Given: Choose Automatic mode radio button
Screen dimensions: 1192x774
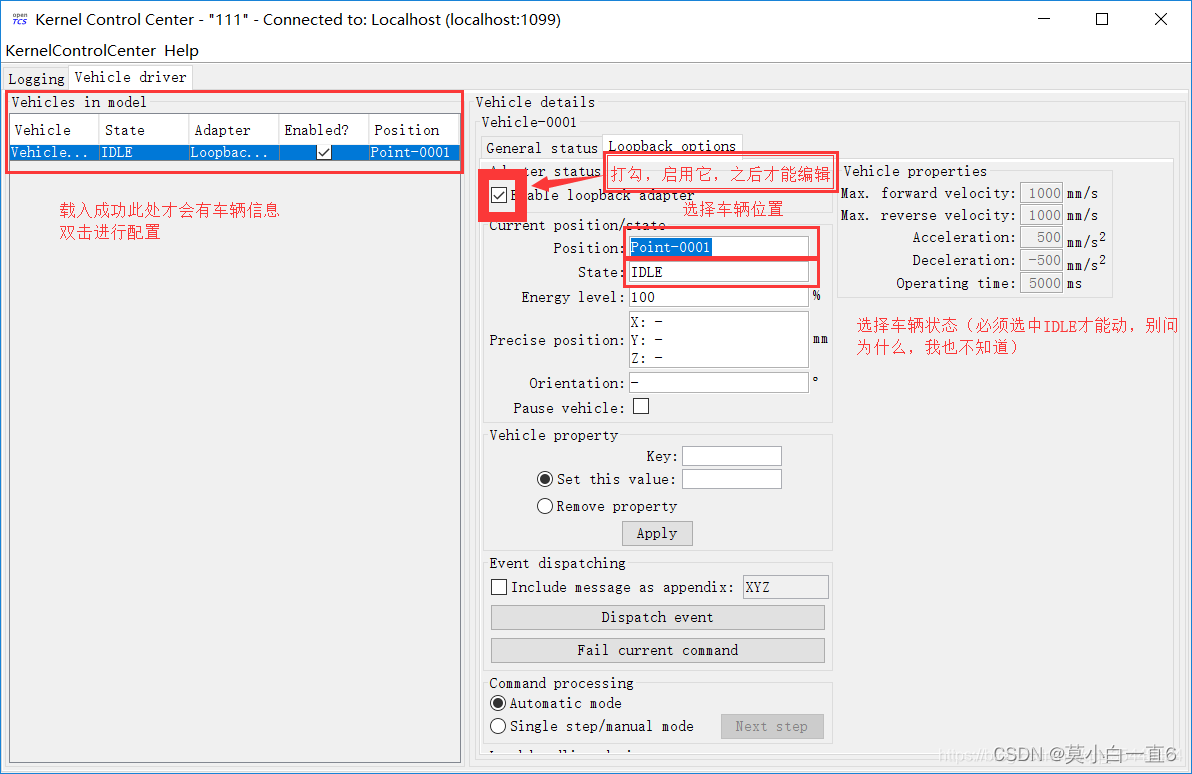Looking at the screenshot, I should (498, 703).
